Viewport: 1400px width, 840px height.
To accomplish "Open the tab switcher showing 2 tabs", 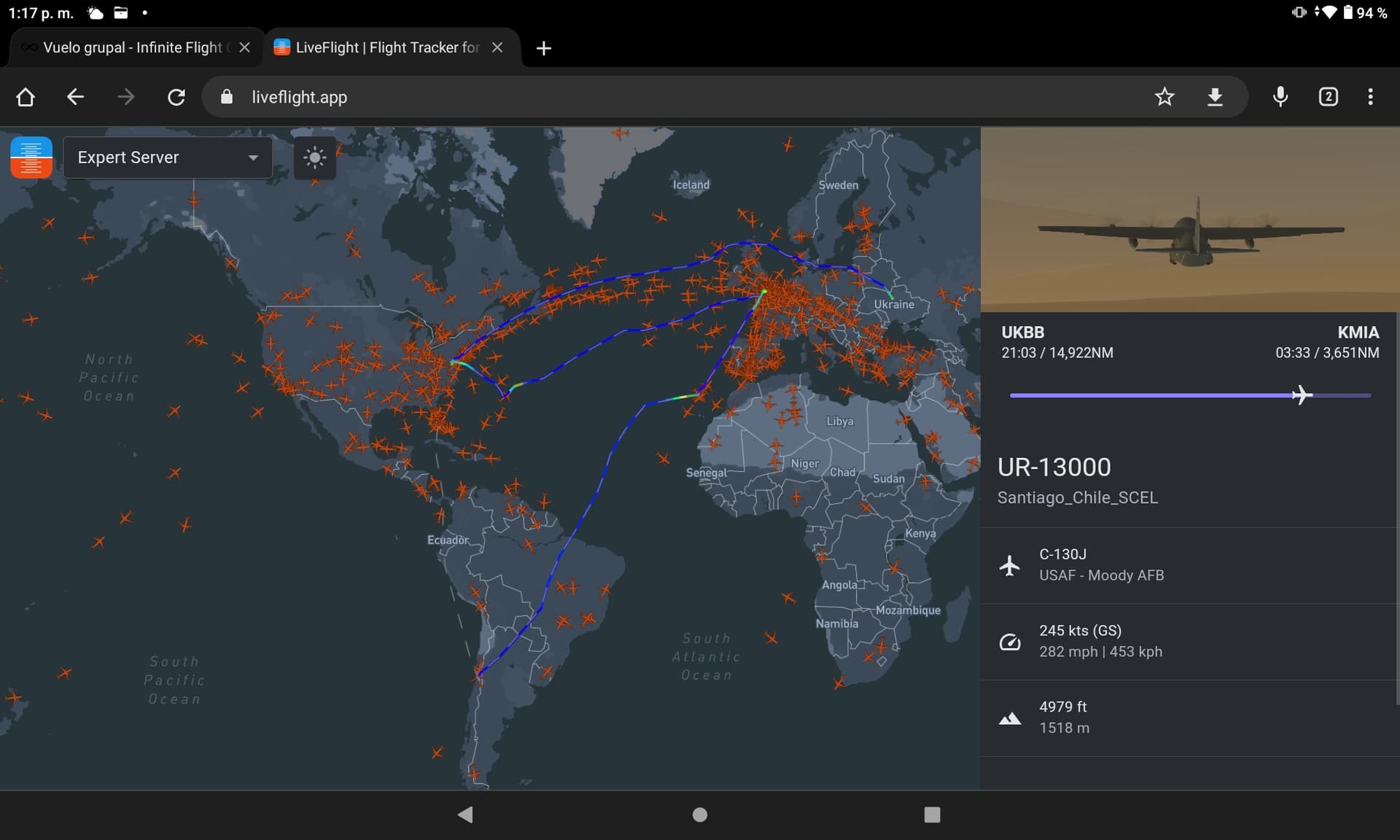I will click(x=1328, y=97).
